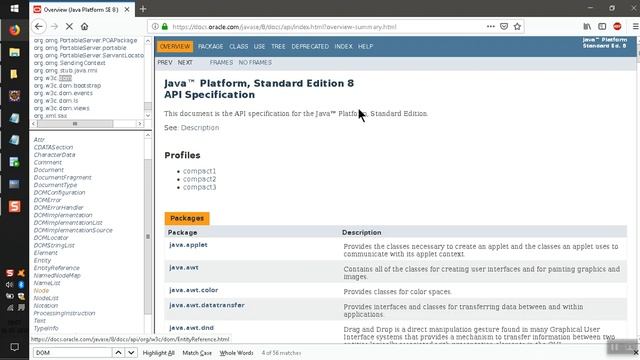The width and height of the screenshot is (640, 360).
Task: Jump to previous find match arrow
Action: point(118,352)
